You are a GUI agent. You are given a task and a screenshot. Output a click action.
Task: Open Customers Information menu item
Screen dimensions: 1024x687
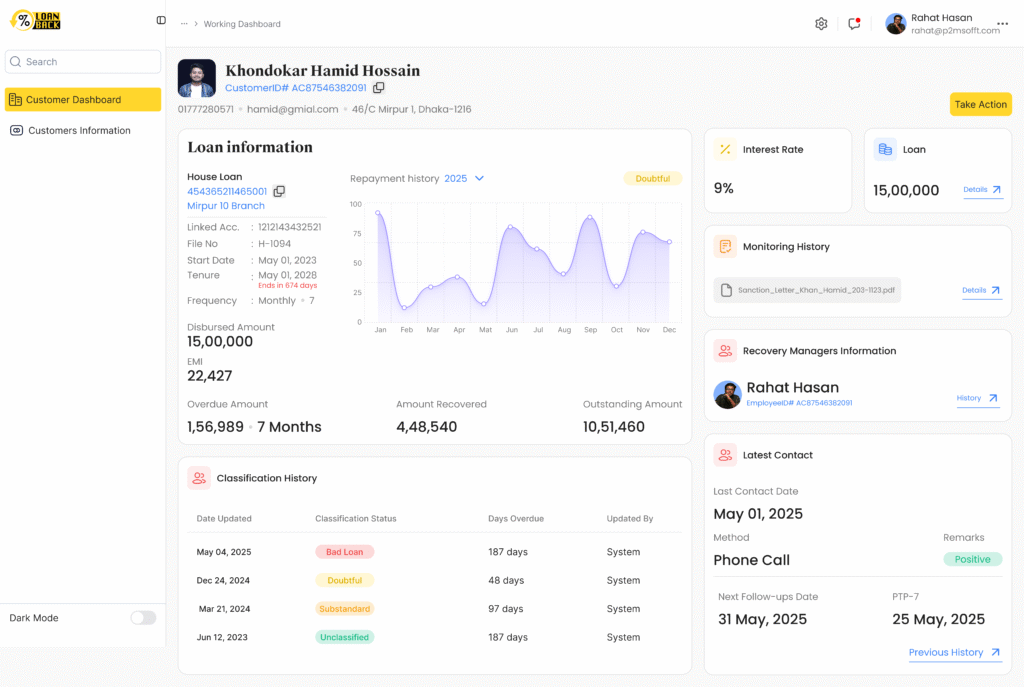(79, 131)
